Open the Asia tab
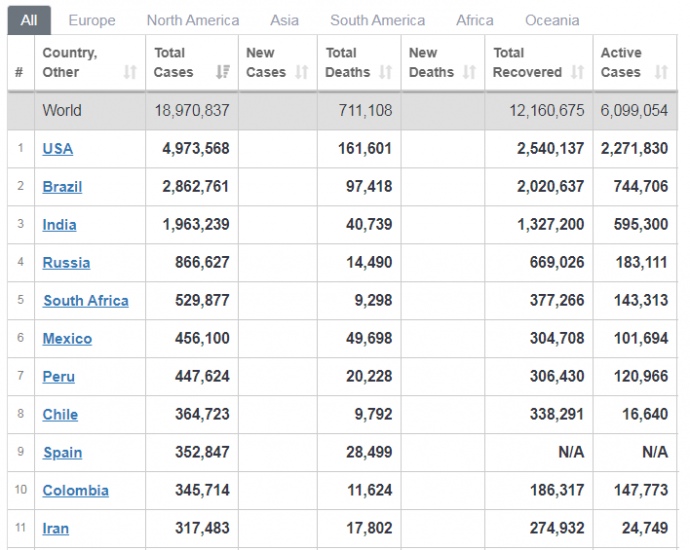Screen dimensions: 690x550 (284, 20)
